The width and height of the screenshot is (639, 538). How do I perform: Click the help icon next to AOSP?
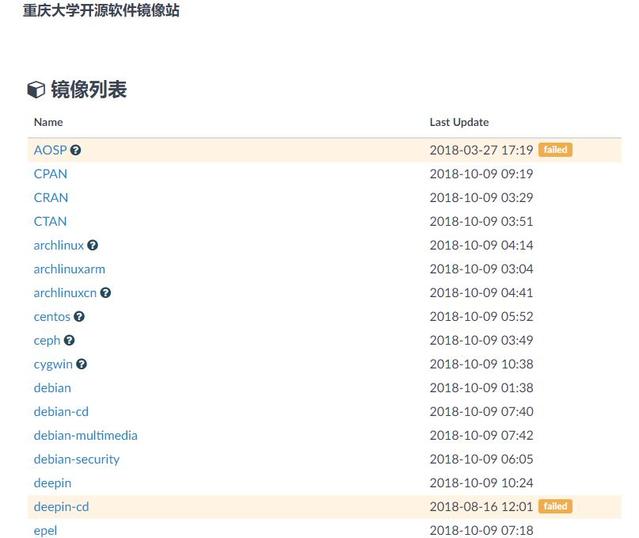(75, 150)
